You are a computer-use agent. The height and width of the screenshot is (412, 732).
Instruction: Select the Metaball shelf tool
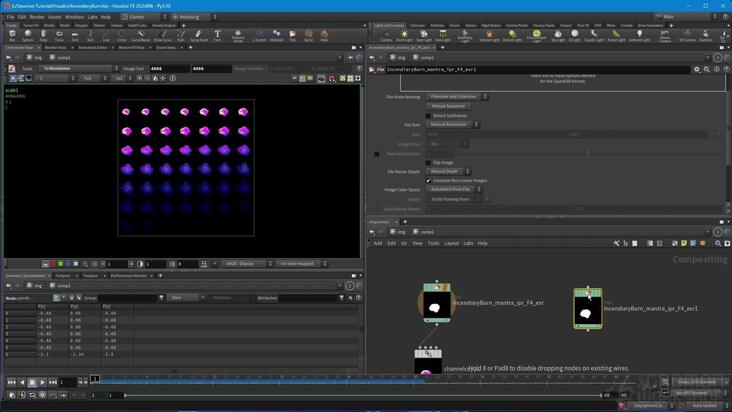tap(277, 35)
